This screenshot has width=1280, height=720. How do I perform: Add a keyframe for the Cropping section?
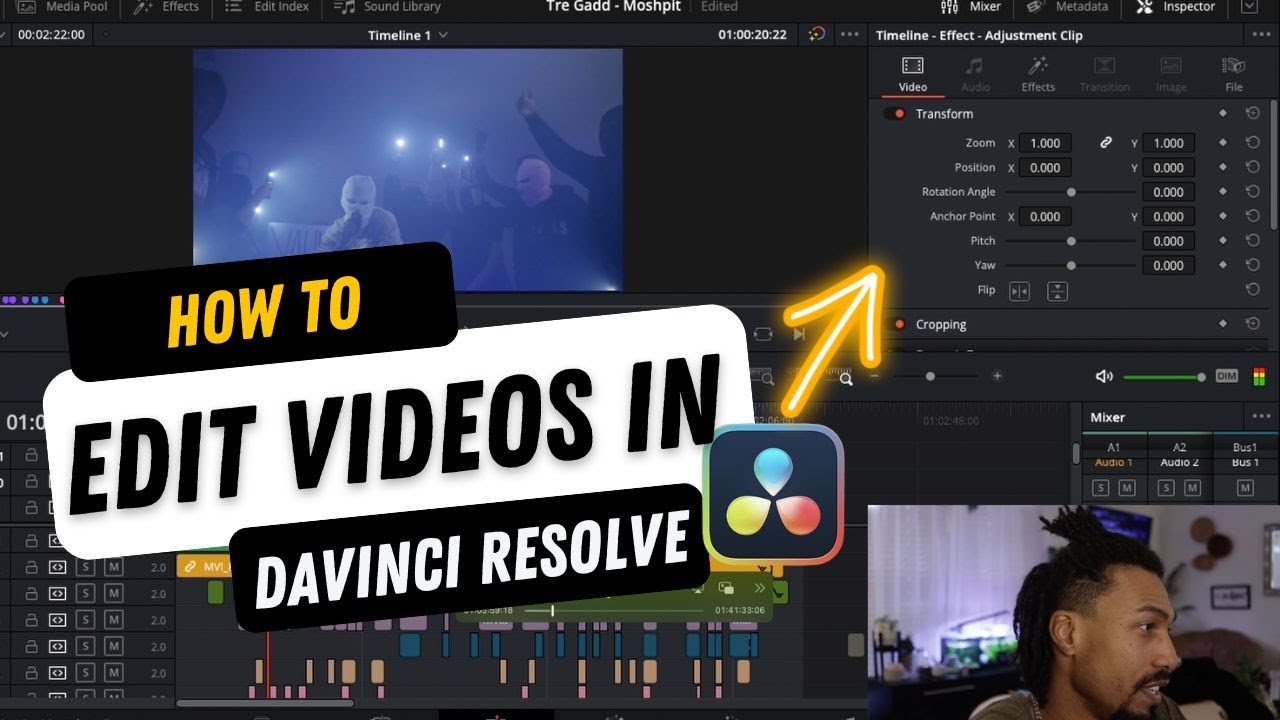coord(1223,324)
